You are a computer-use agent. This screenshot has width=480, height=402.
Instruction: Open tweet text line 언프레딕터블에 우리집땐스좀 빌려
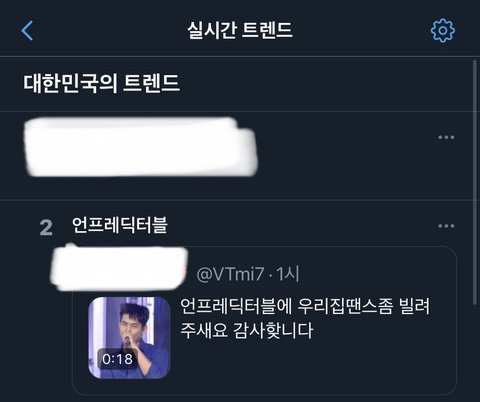305,306
